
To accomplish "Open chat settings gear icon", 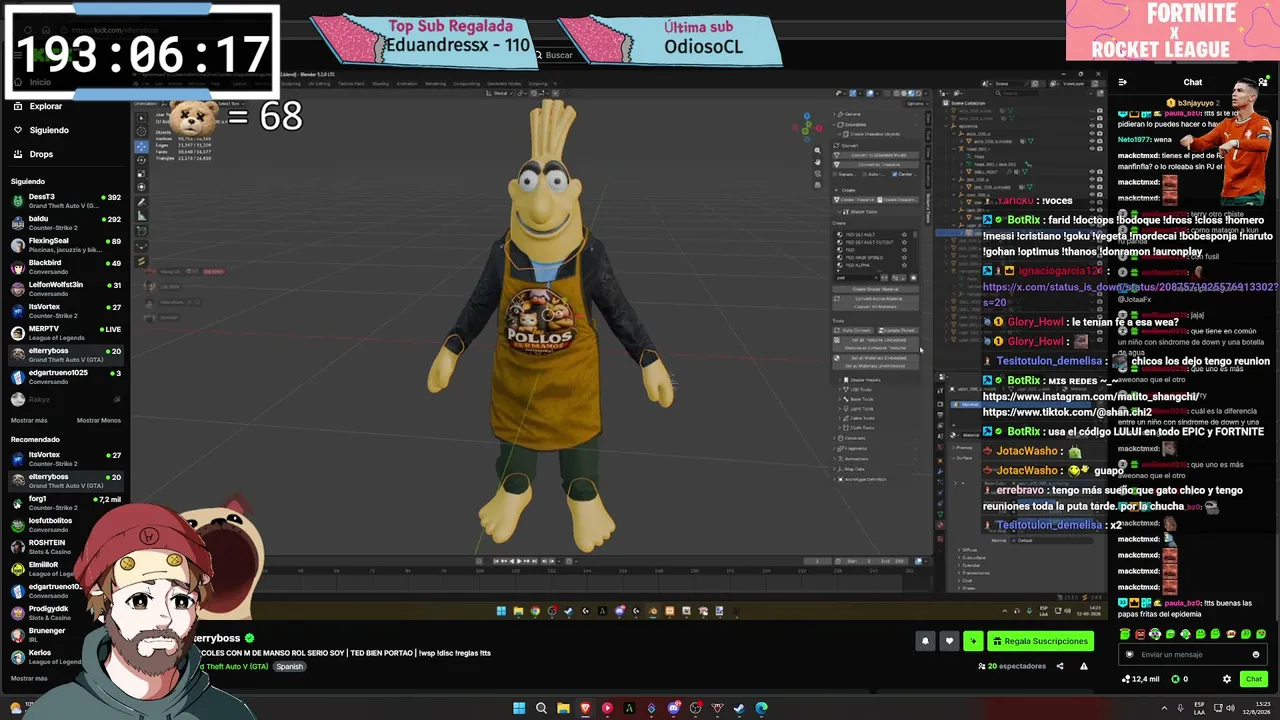I will [1227, 679].
